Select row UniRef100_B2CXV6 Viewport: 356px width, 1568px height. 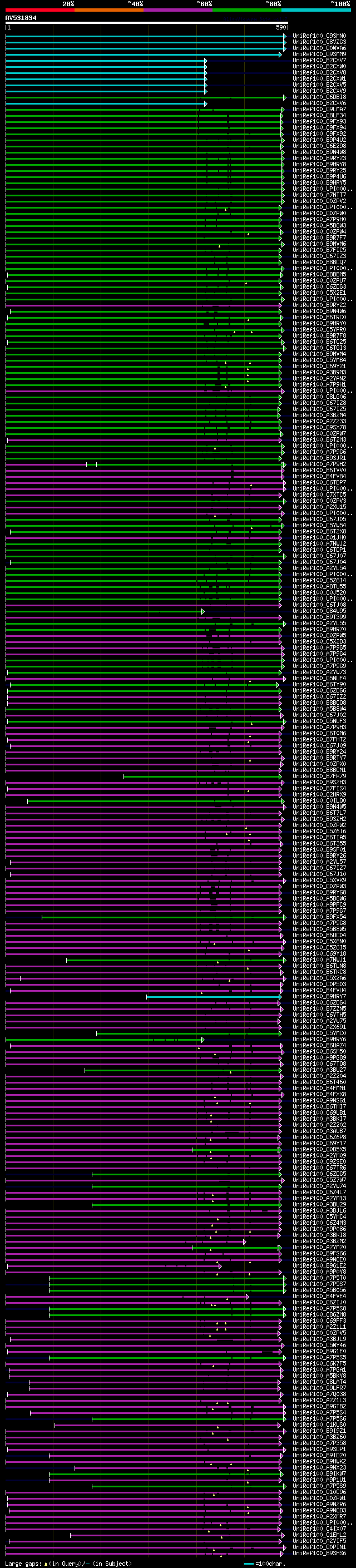click(319, 103)
